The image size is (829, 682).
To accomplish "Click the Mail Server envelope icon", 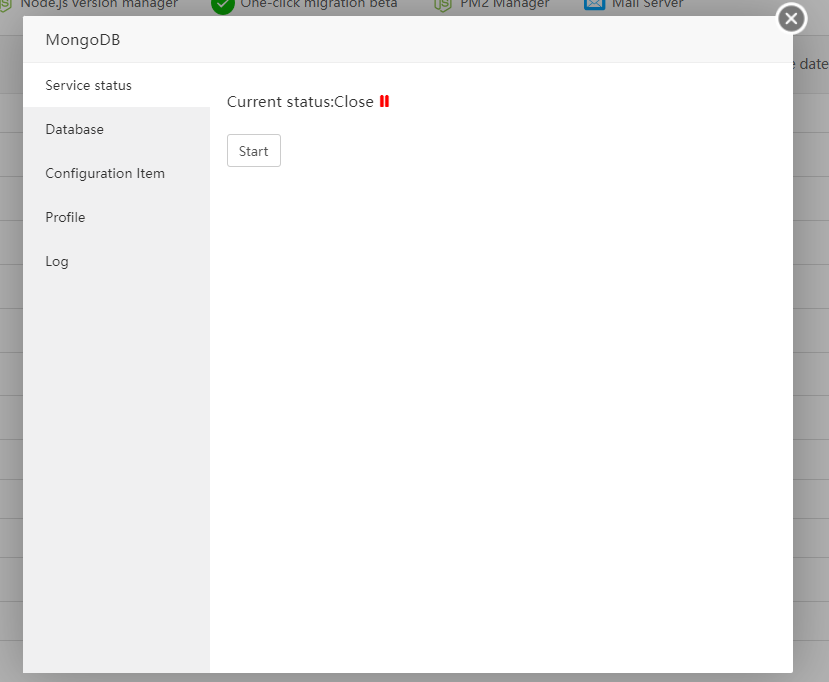I will (594, 5).
